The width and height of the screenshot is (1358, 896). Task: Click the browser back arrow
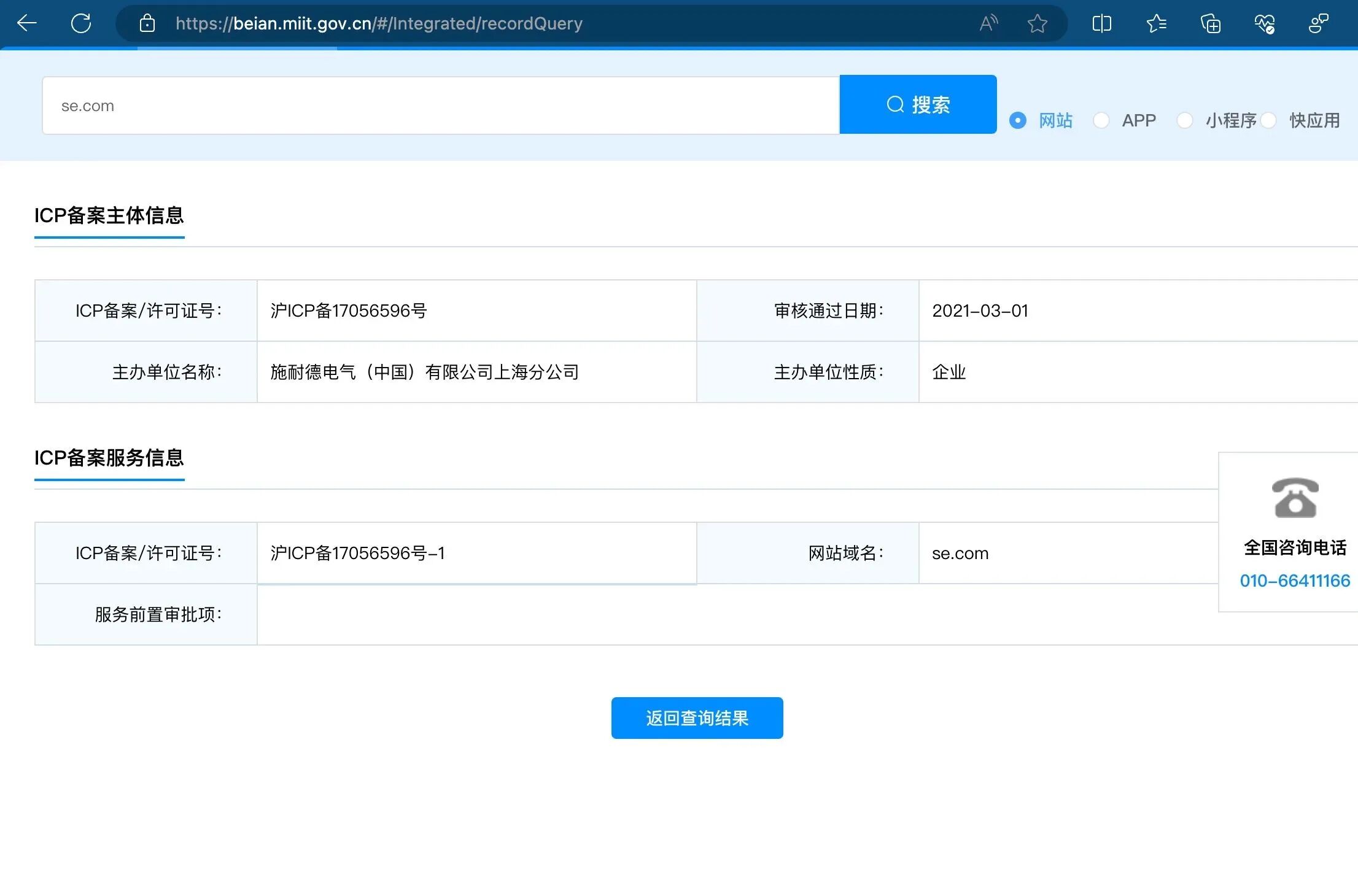point(27,23)
